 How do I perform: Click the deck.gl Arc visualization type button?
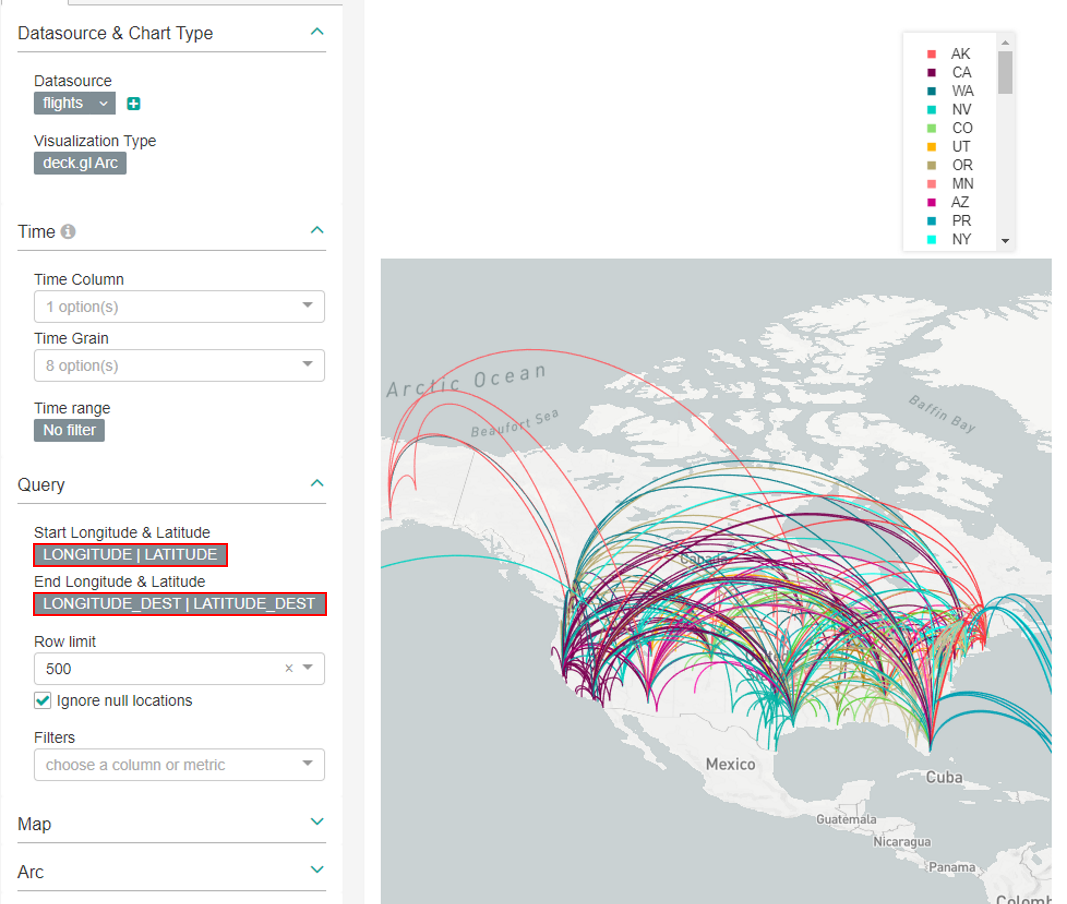[80, 163]
